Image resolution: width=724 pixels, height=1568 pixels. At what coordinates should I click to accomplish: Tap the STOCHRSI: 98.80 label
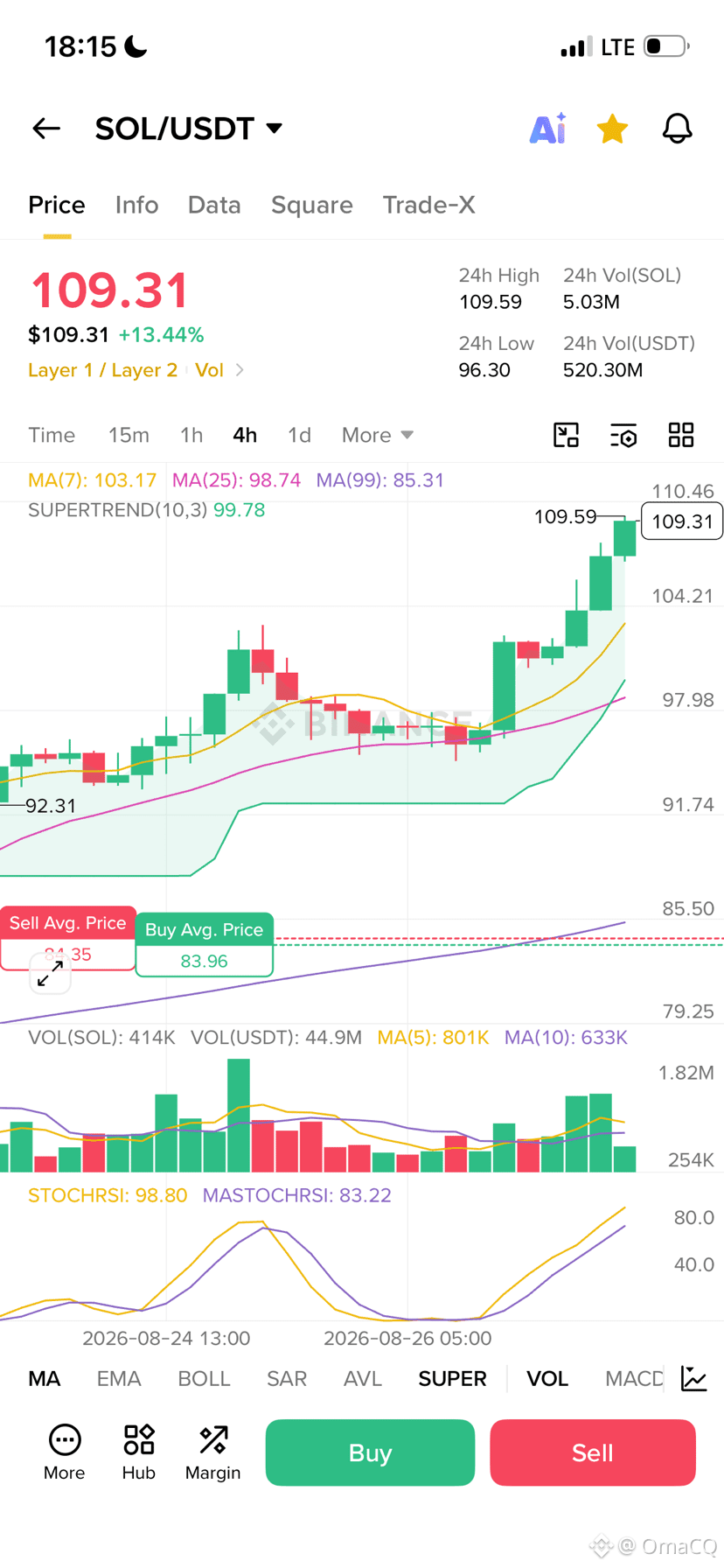click(108, 1195)
